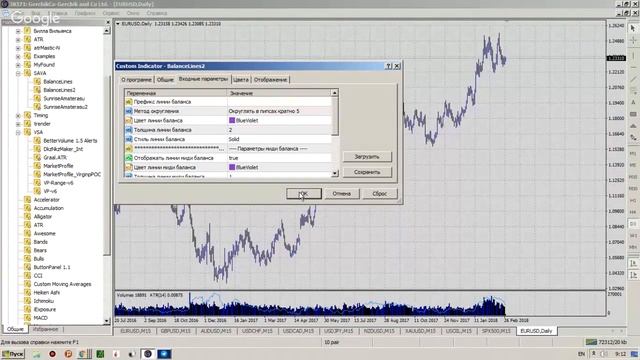Select the 'Префикс линии баланса' parameter row
Viewport: 640px width, 360px height.
click(228, 102)
